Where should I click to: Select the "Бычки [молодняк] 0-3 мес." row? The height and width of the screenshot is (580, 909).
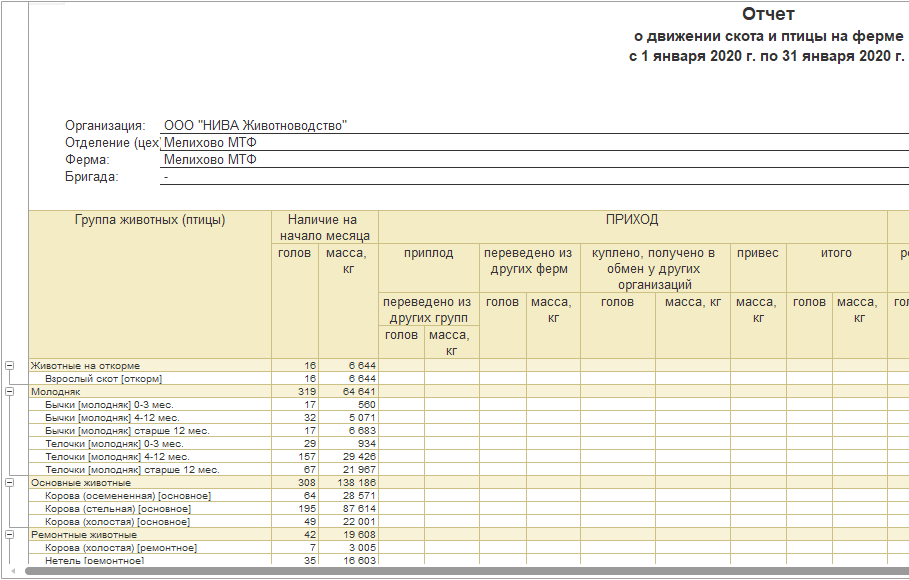[x=109, y=405]
